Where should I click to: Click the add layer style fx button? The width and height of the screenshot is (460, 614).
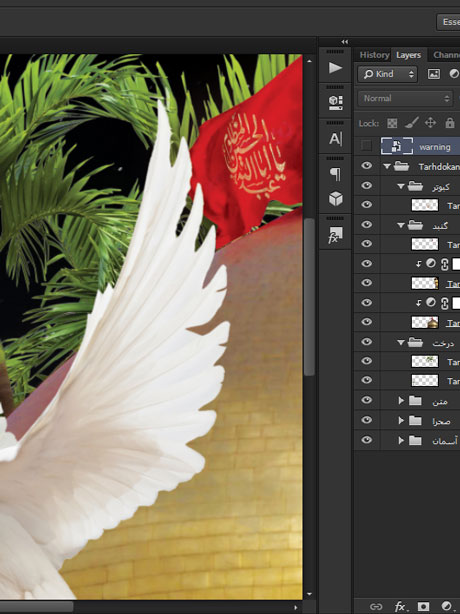(x=400, y=607)
